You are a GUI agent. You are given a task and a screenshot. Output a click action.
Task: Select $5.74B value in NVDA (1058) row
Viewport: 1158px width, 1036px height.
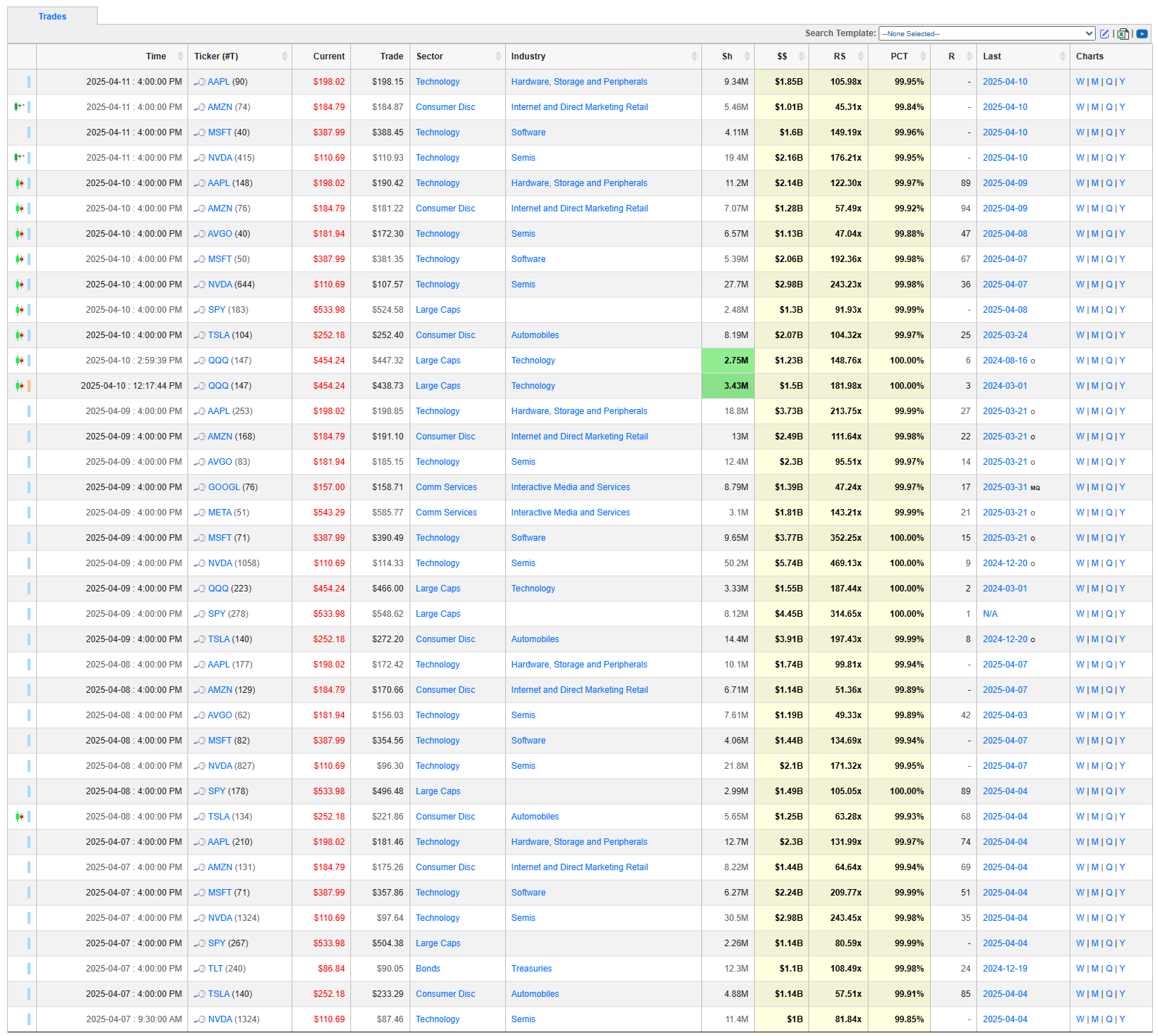point(789,563)
